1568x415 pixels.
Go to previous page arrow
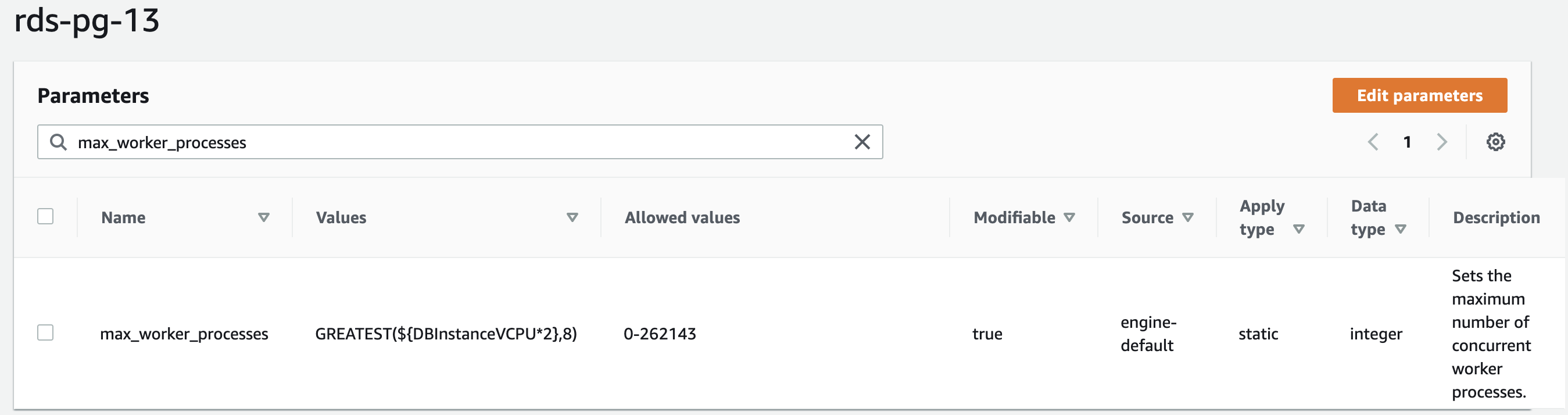pyautogui.click(x=1373, y=142)
